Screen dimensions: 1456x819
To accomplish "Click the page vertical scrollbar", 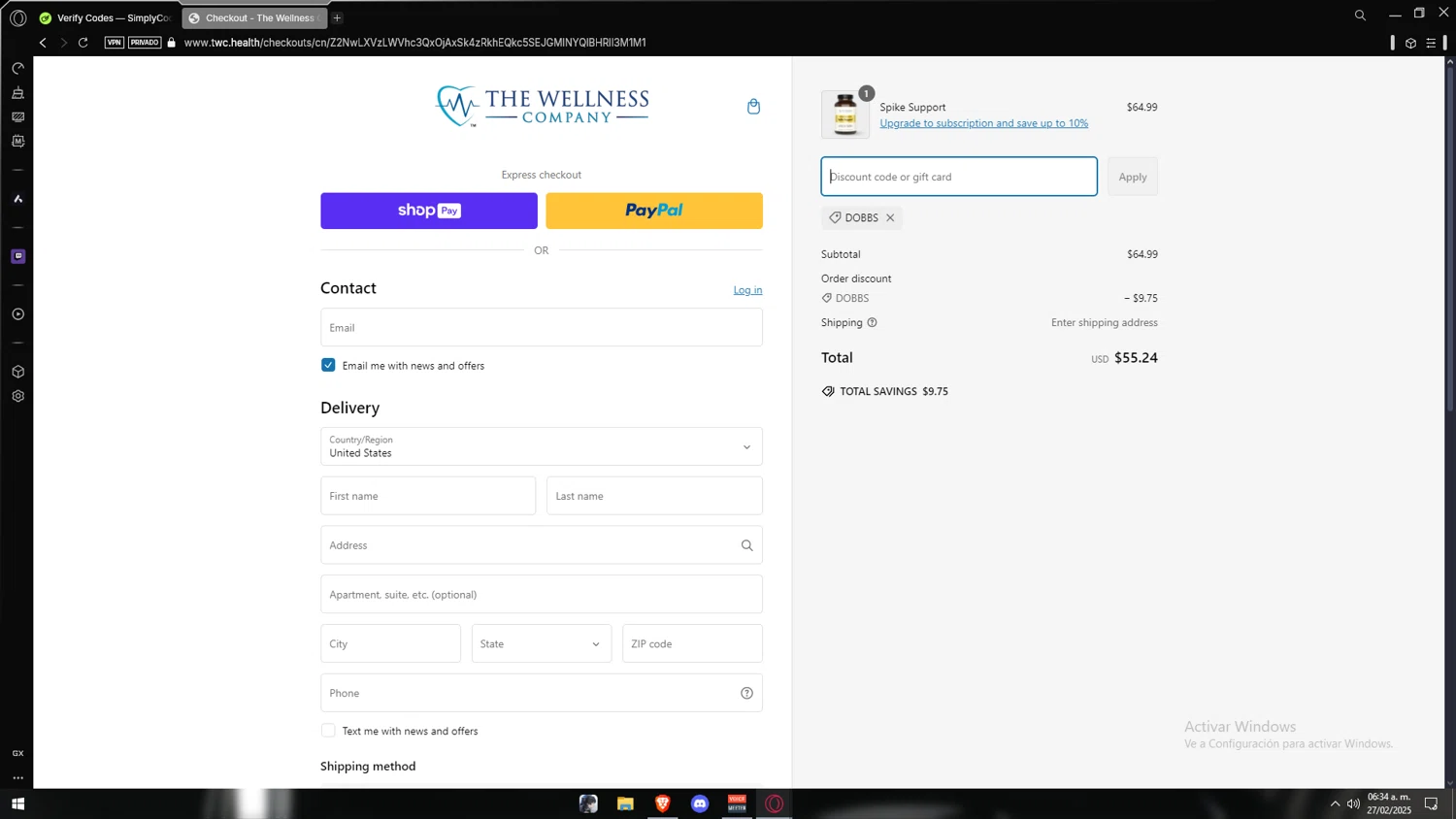I will (x=1450, y=239).
